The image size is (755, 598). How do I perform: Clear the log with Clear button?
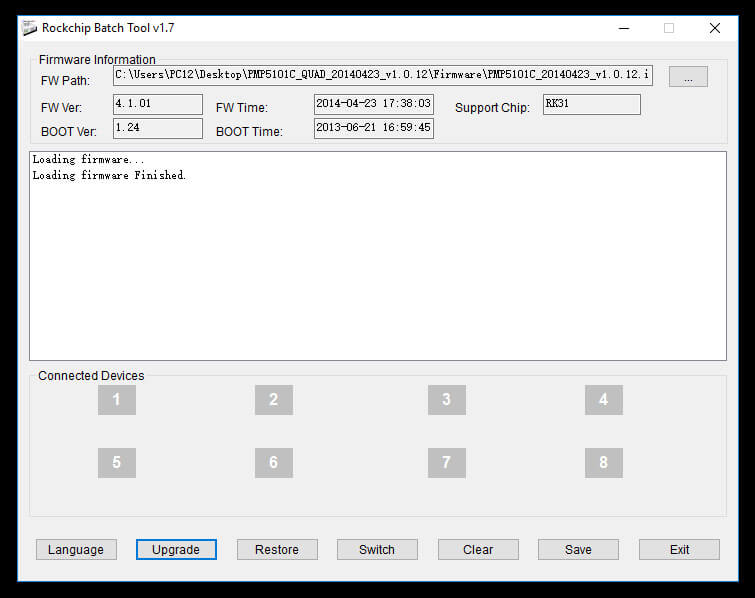pyautogui.click(x=478, y=549)
